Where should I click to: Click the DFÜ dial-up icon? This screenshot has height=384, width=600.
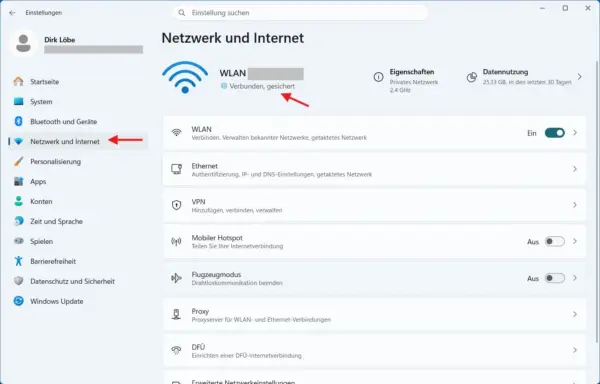pyautogui.click(x=176, y=350)
